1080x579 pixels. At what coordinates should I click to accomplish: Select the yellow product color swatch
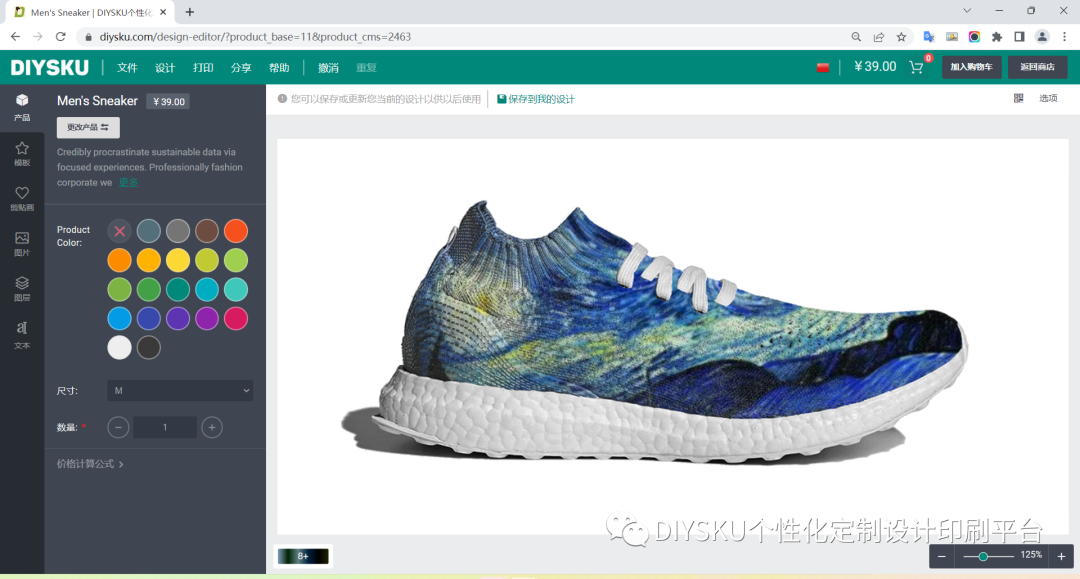tap(178, 260)
